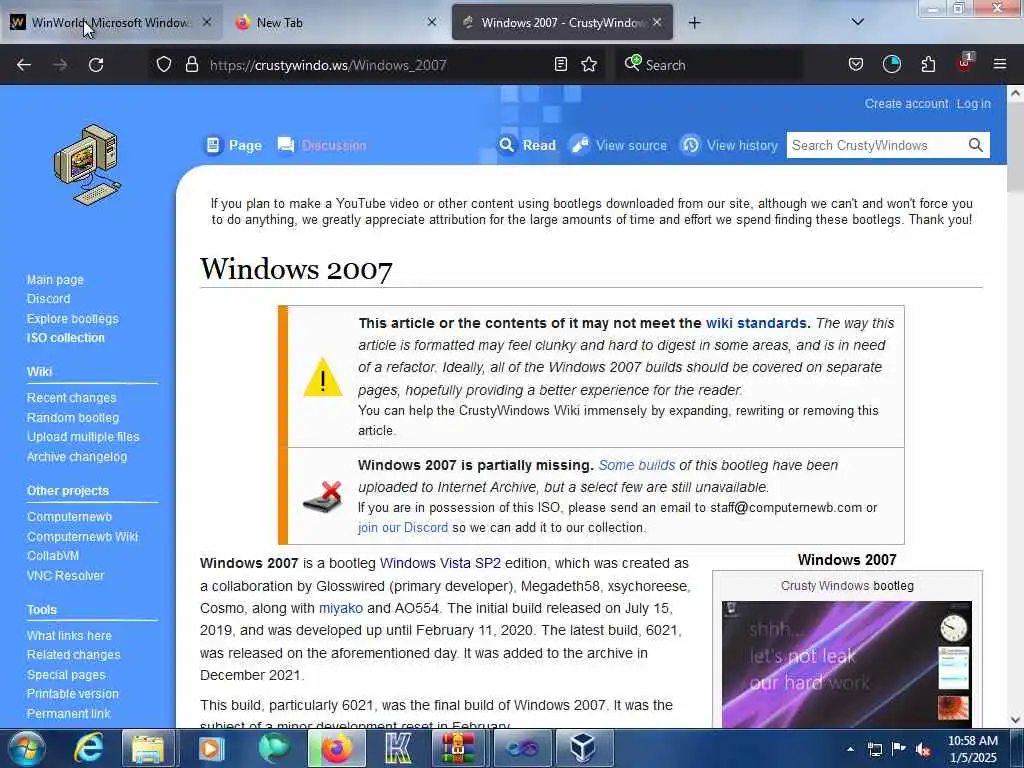Screen dimensions: 1024x768
Task: Click the wiki search magnifier button
Action: [976, 145]
